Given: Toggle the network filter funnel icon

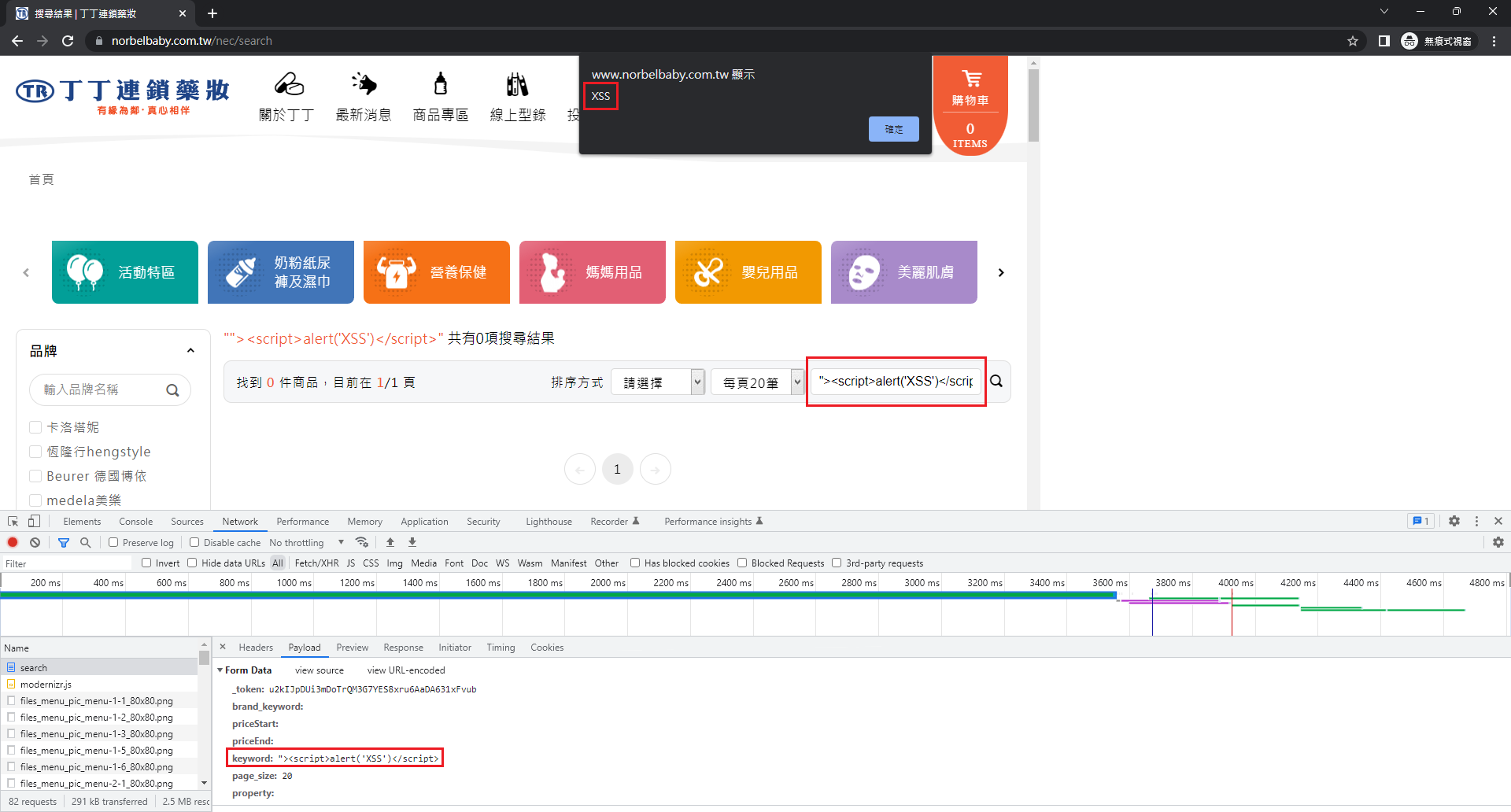Looking at the screenshot, I should coord(64,542).
